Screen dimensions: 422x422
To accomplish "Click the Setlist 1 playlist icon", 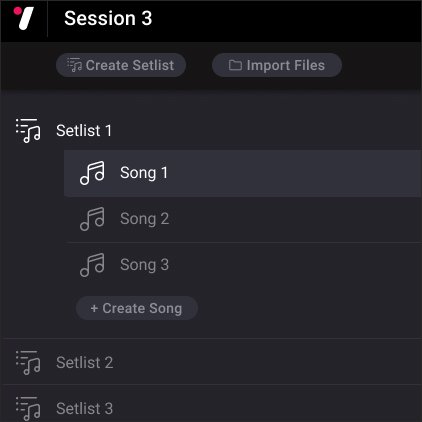I will [28, 131].
